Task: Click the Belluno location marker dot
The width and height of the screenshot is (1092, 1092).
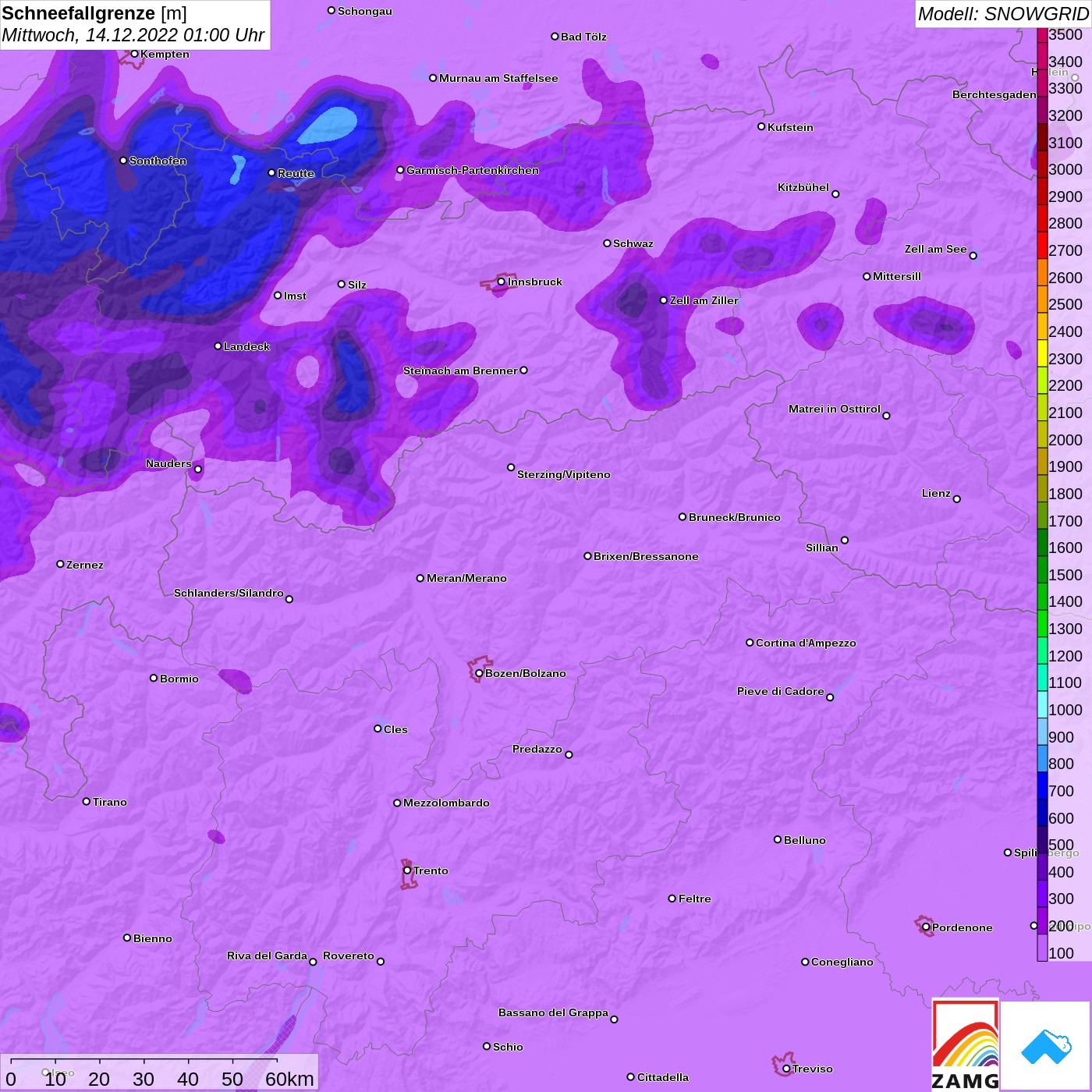Action: 778,839
